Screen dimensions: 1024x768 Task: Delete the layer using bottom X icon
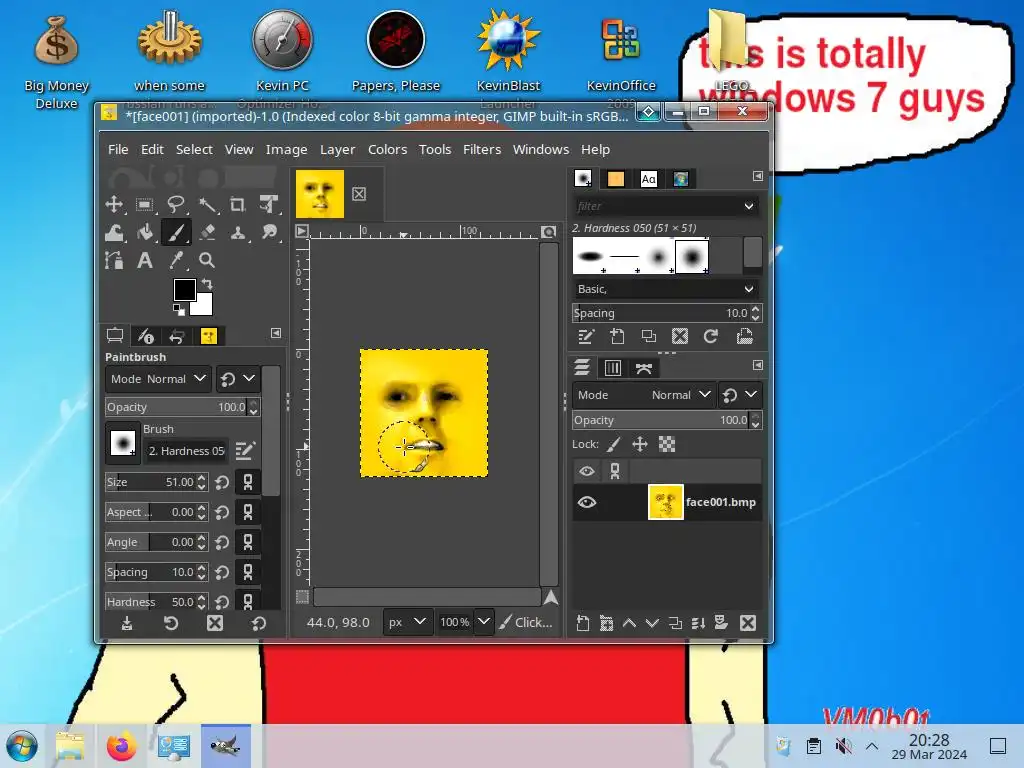tap(748, 623)
